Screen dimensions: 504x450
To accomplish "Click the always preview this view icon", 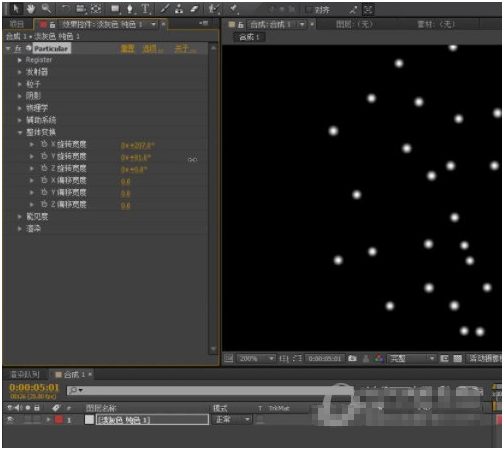I will tap(229, 358).
